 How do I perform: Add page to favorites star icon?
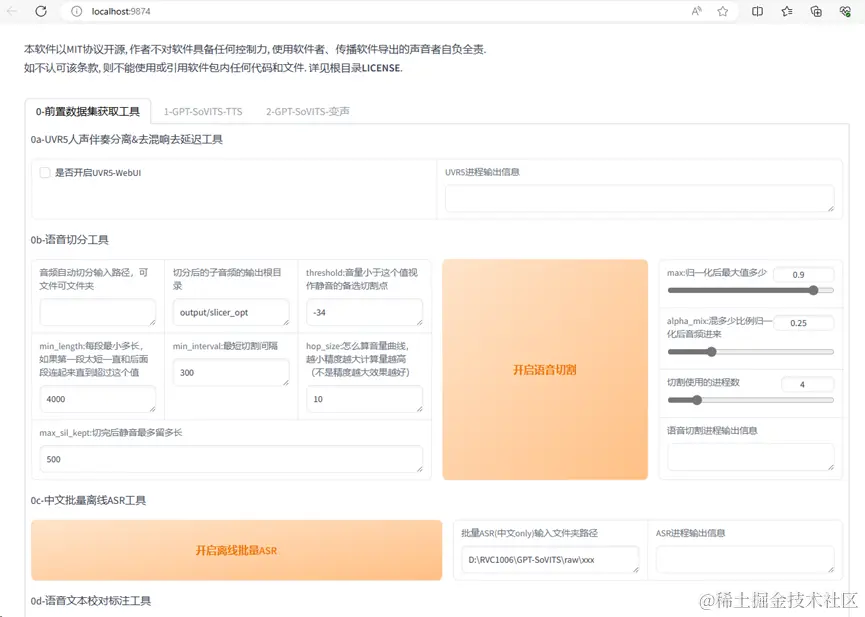point(723,11)
